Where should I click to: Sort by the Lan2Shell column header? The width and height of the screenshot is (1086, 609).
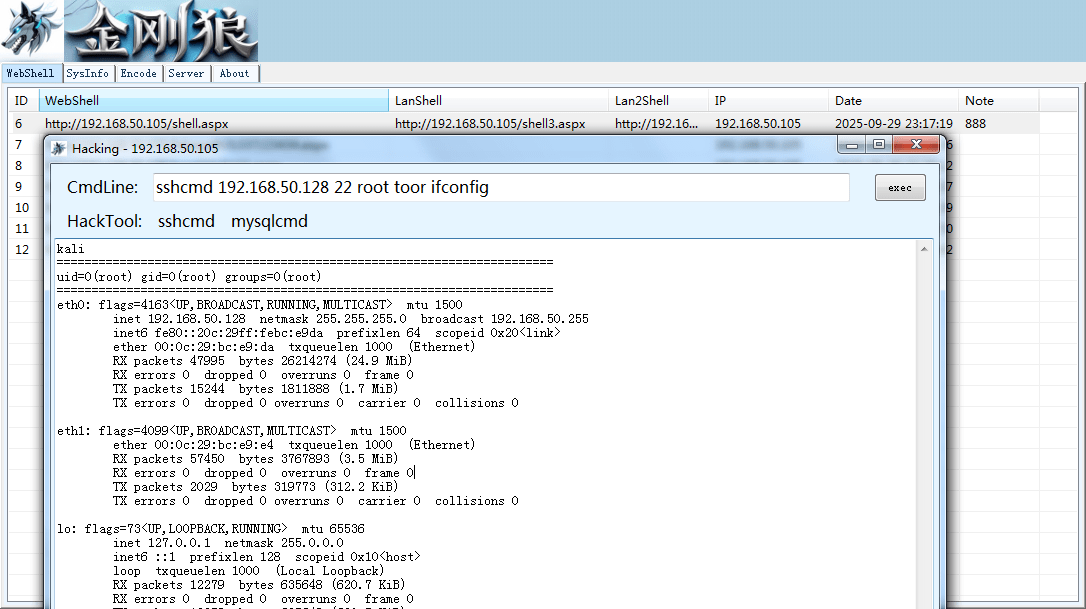click(x=659, y=100)
